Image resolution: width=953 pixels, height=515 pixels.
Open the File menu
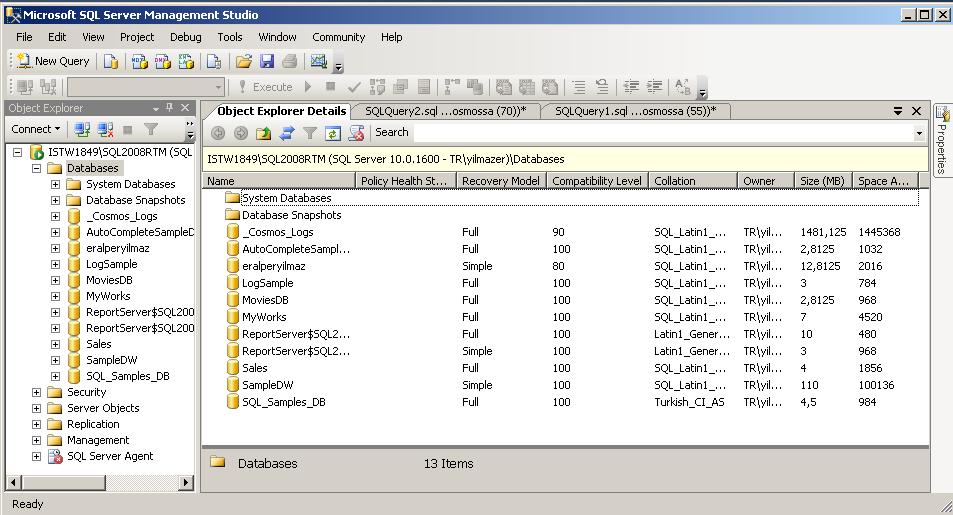(24, 37)
